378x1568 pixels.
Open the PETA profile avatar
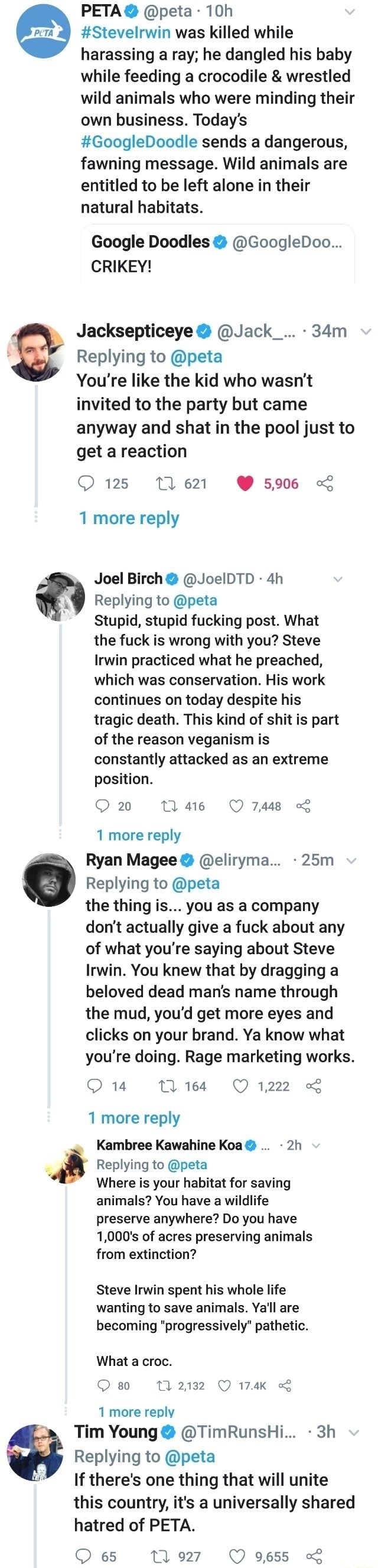pyautogui.click(x=43, y=31)
